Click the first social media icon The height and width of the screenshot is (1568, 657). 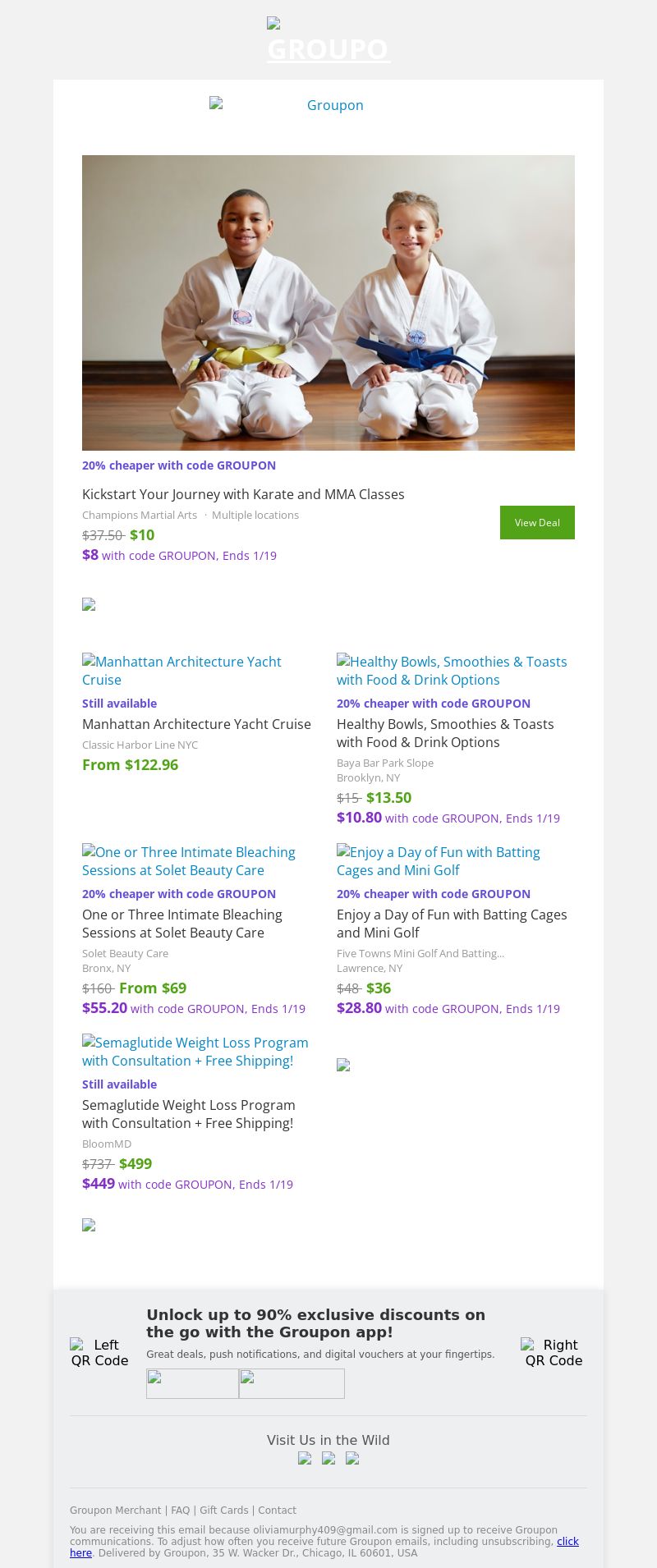click(x=305, y=1459)
